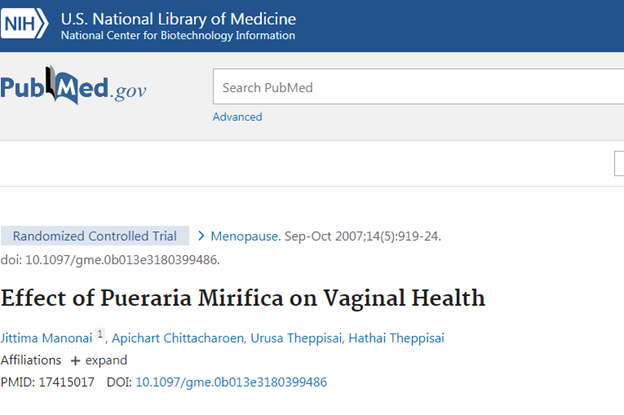Focus the Search PubMed field

(418, 87)
